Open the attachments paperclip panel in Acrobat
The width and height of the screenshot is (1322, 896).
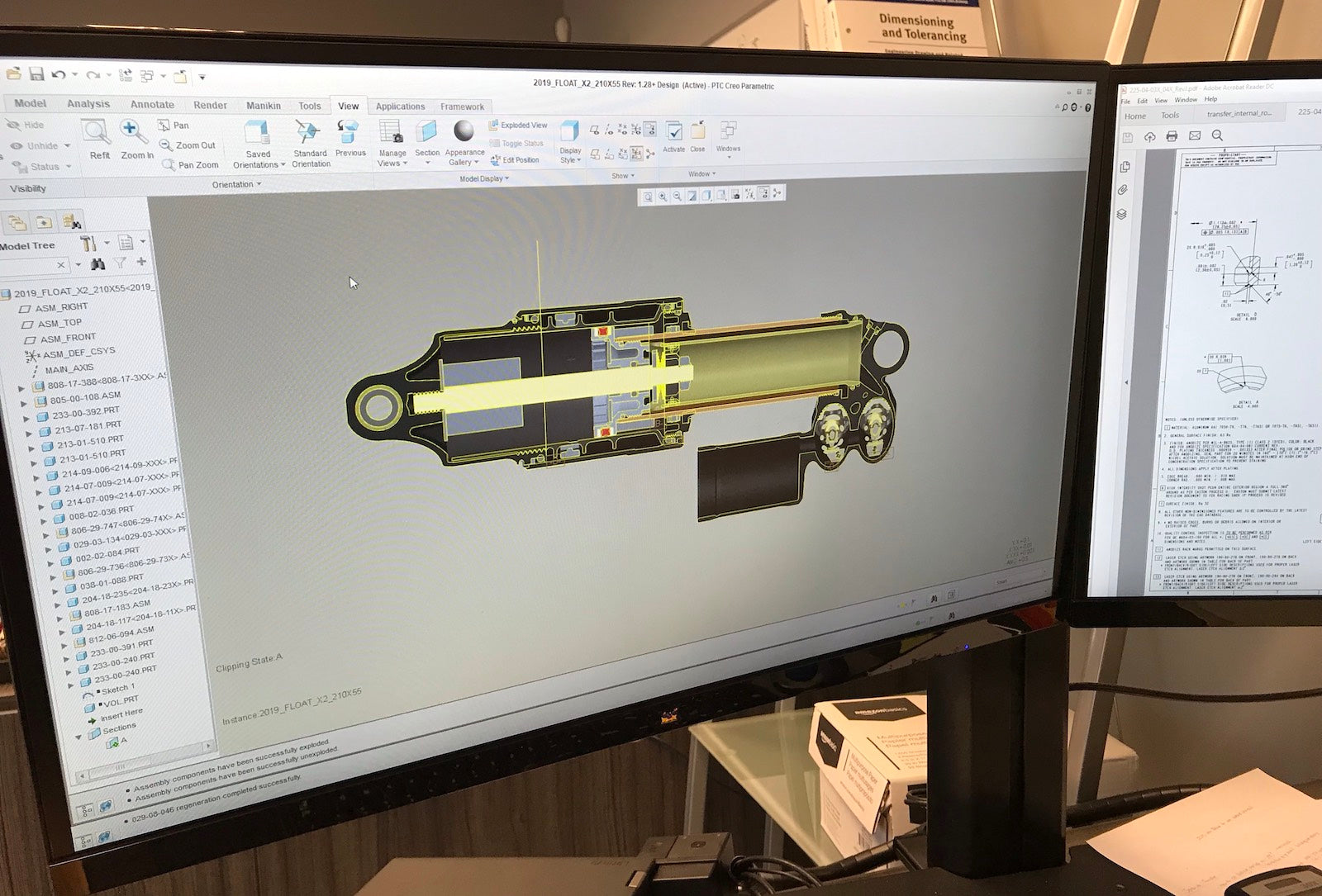click(x=1124, y=190)
